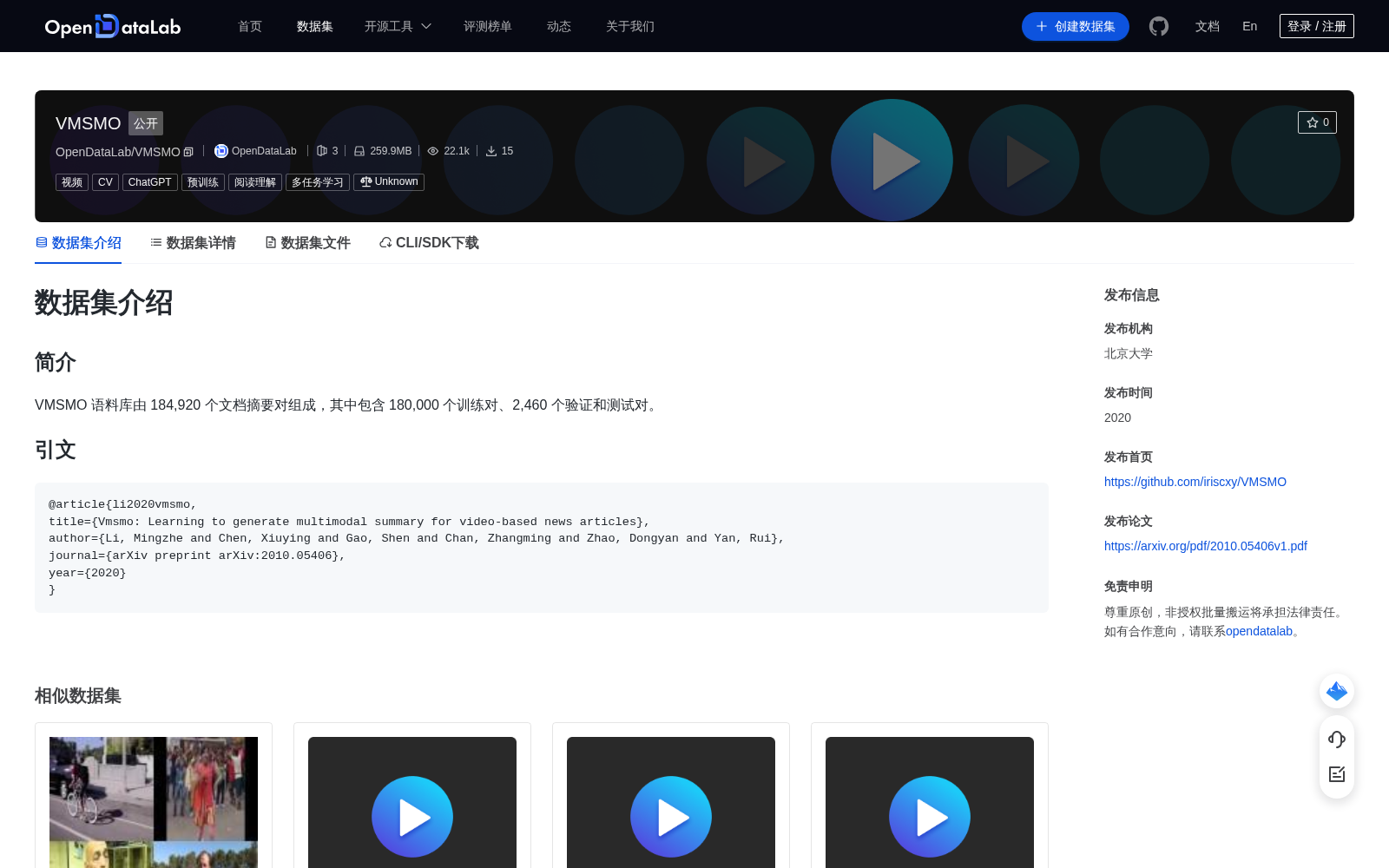This screenshot has width=1389, height=868.
Task: Switch to the 数据集介绍 tab
Action: tap(78, 243)
